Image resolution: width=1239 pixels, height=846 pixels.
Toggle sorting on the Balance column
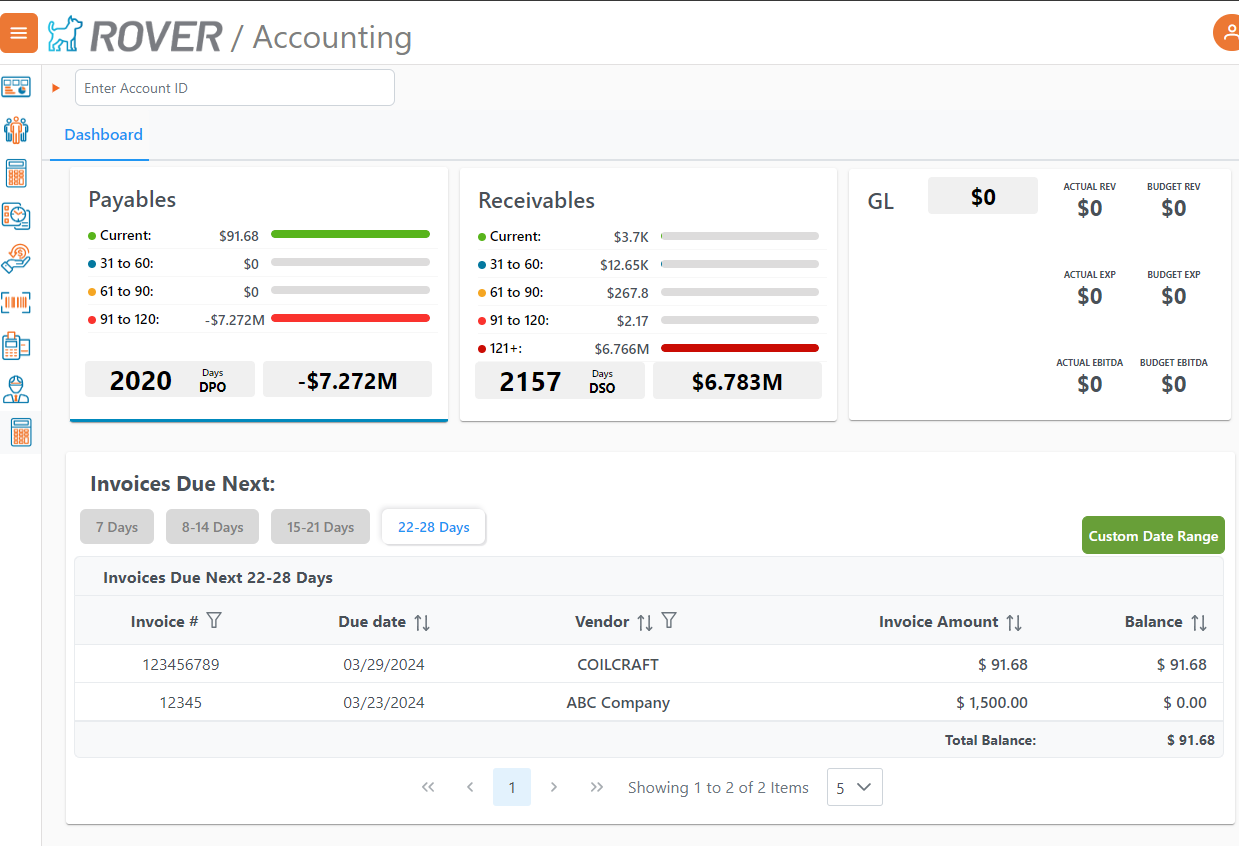click(x=1202, y=621)
